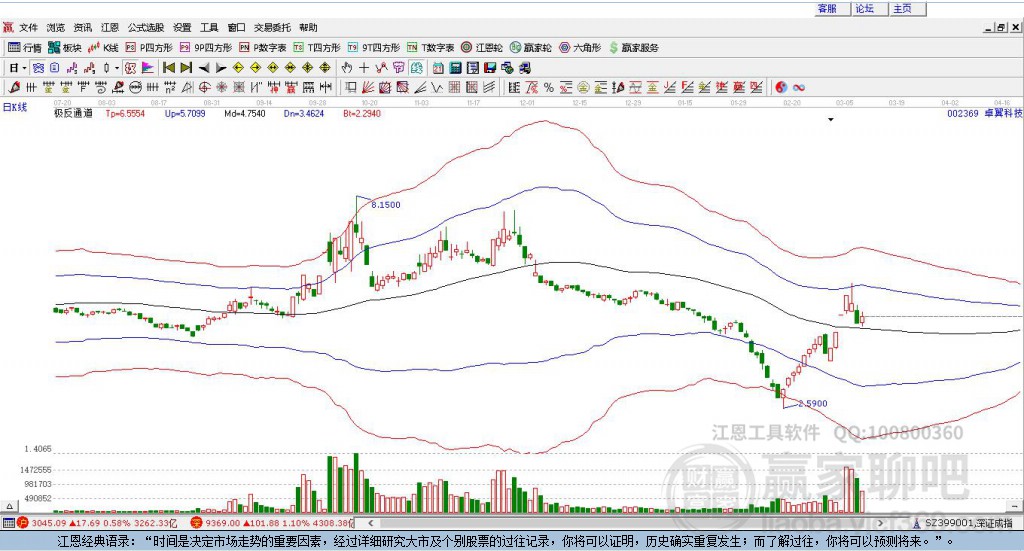
Task: Click the 主页 link
Action: click(x=903, y=8)
